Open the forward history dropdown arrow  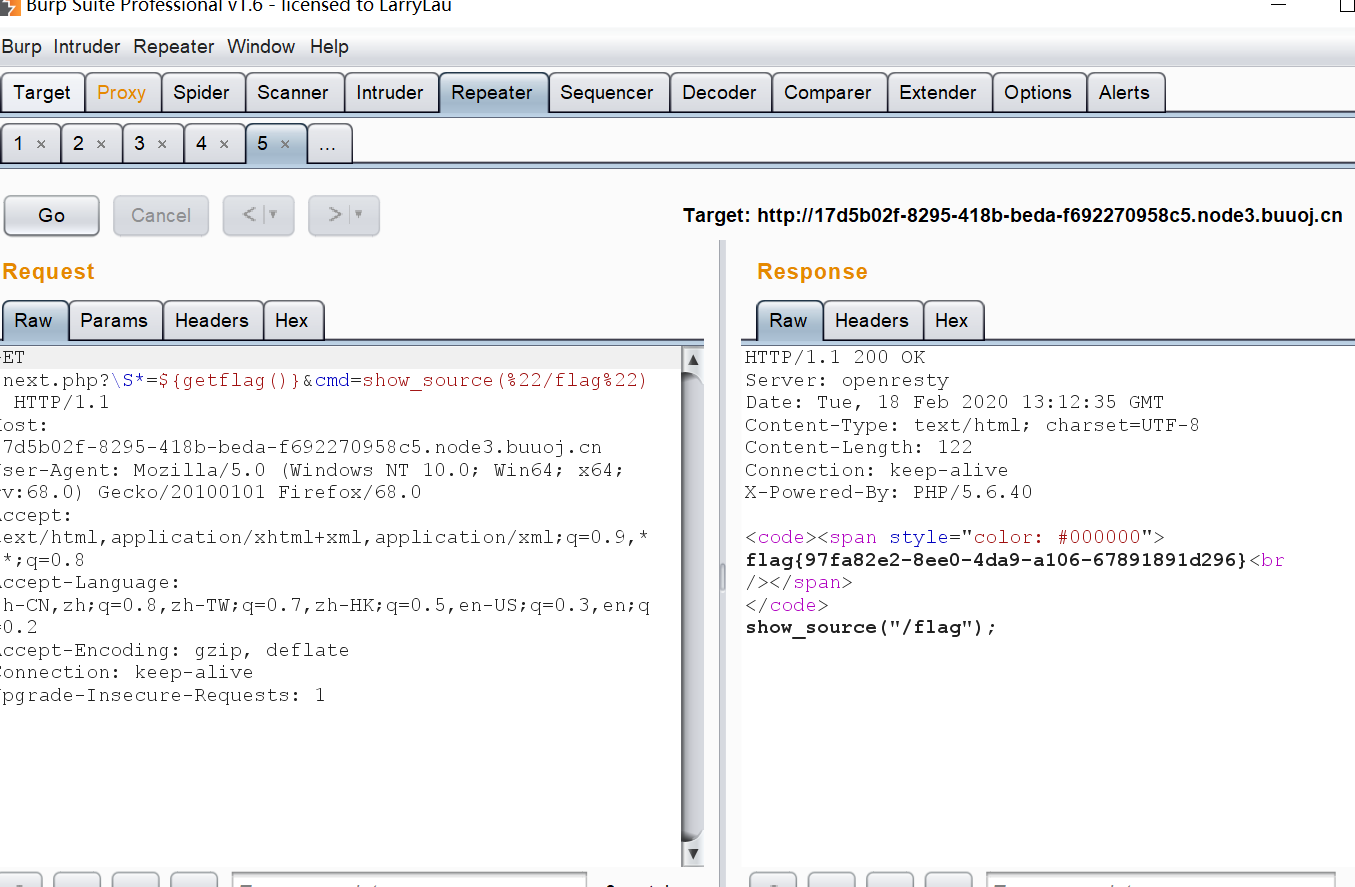(359, 215)
